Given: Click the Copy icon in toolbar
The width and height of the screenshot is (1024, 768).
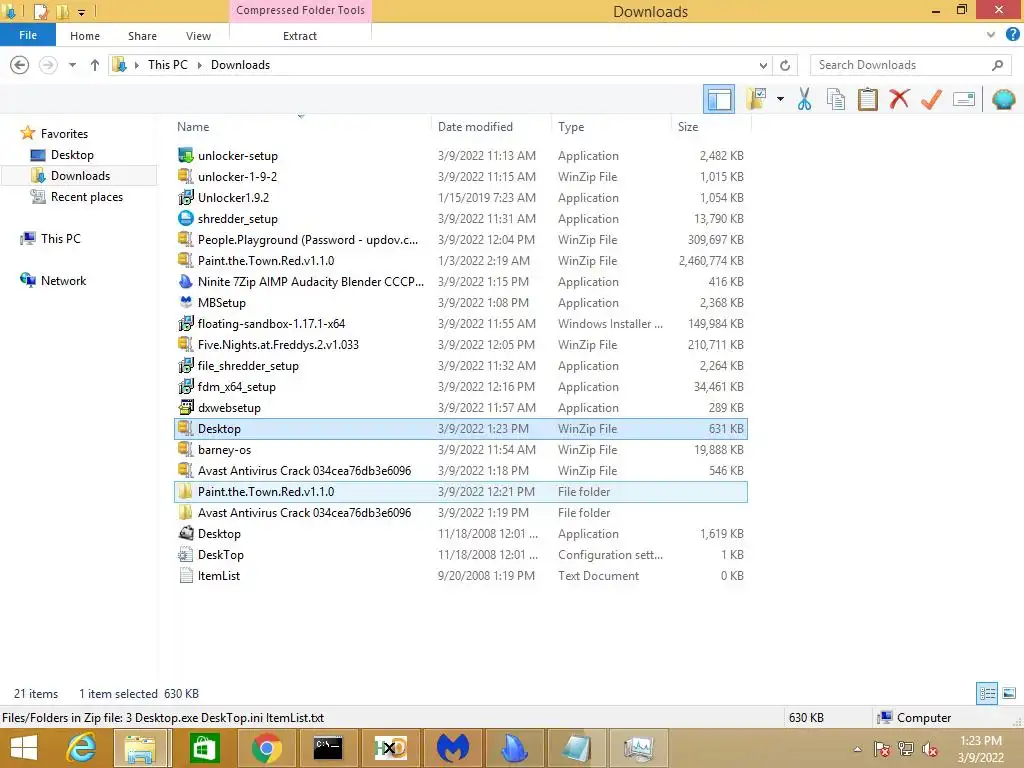Looking at the screenshot, I should [836, 99].
